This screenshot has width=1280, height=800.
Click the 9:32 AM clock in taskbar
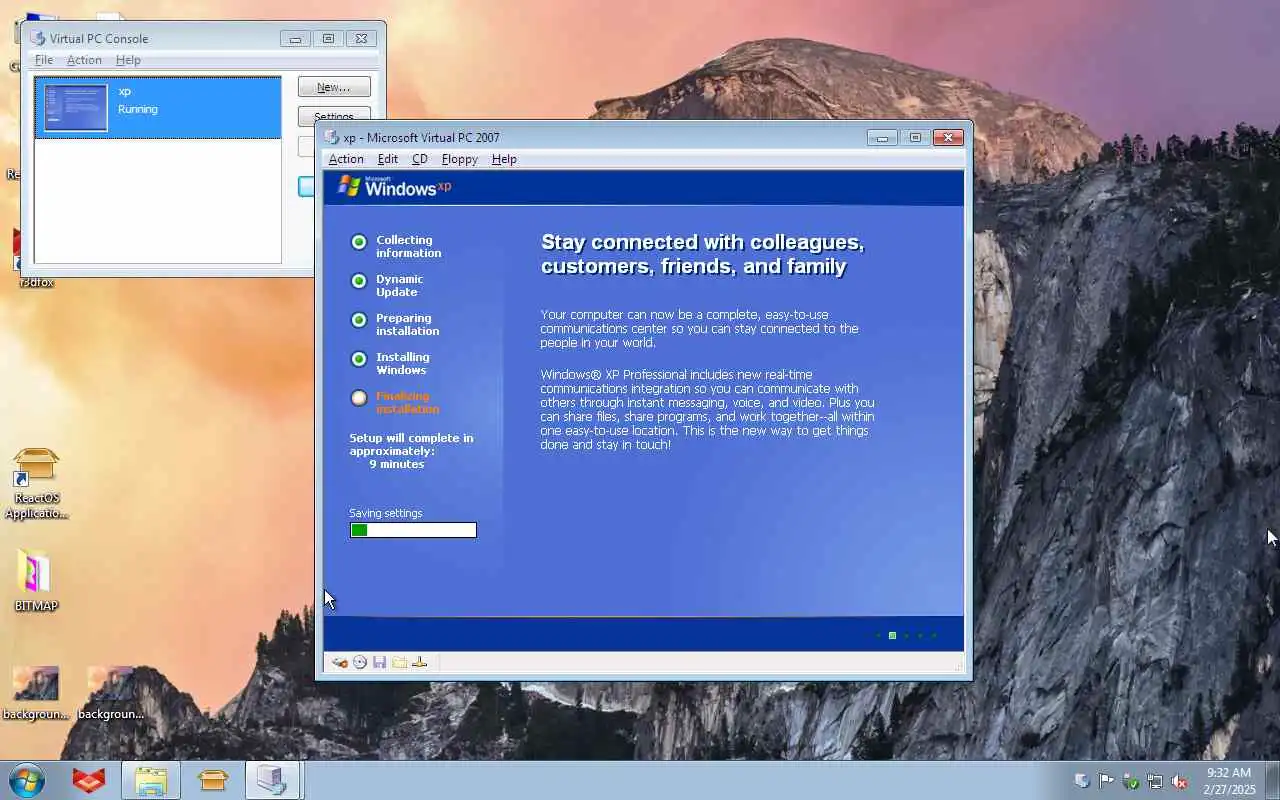[1229, 773]
